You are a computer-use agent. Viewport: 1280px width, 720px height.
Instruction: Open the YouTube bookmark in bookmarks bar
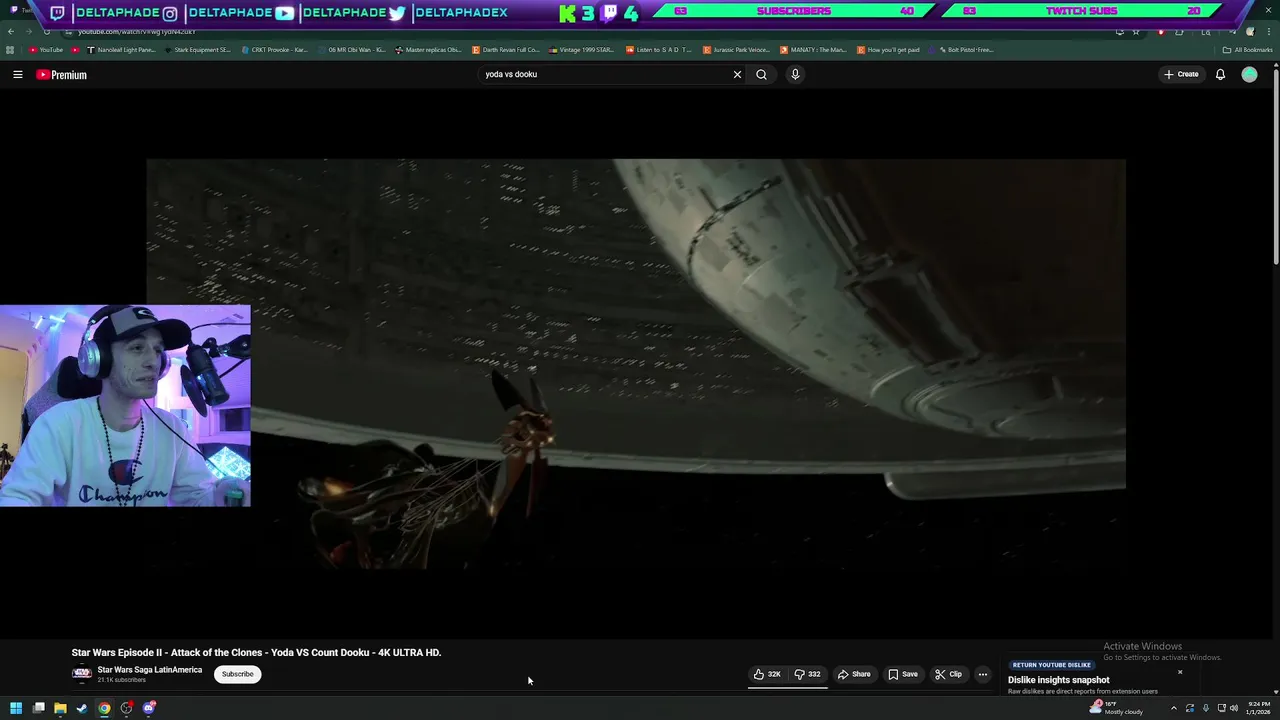(46, 50)
